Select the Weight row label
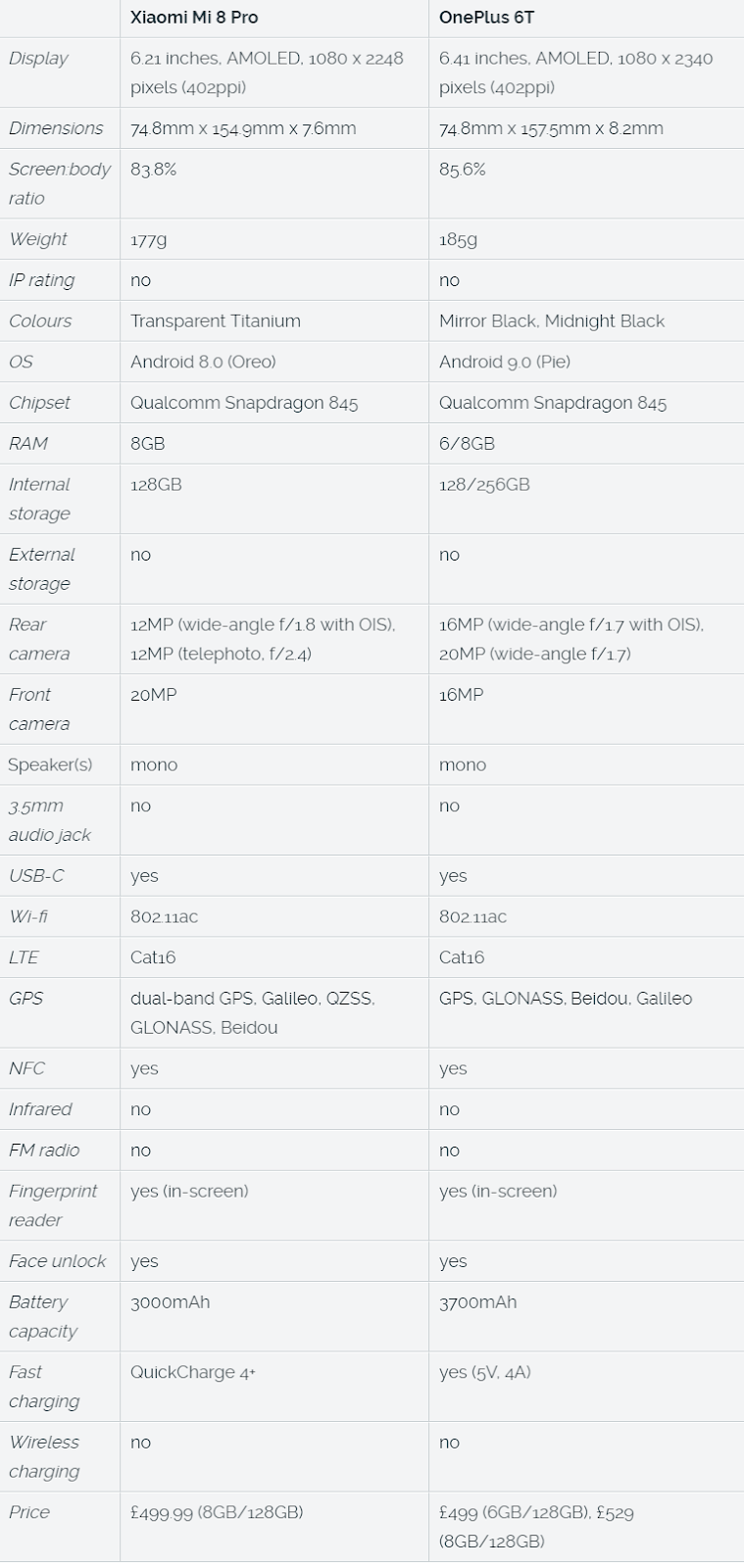This screenshot has height=1568, width=744. (38, 239)
